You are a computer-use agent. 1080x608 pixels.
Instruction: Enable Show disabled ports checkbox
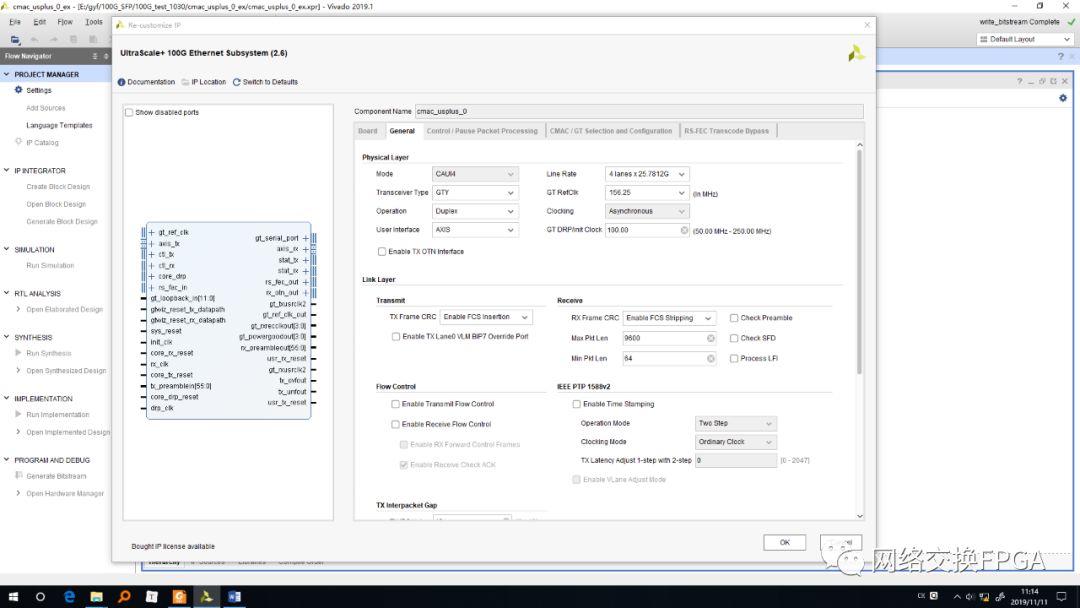point(129,112)
